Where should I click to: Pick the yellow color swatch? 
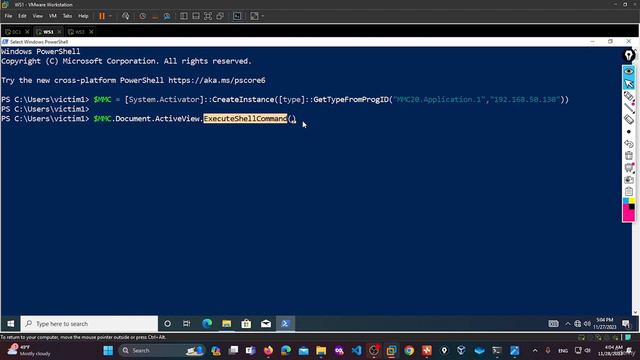coord(631,201)
